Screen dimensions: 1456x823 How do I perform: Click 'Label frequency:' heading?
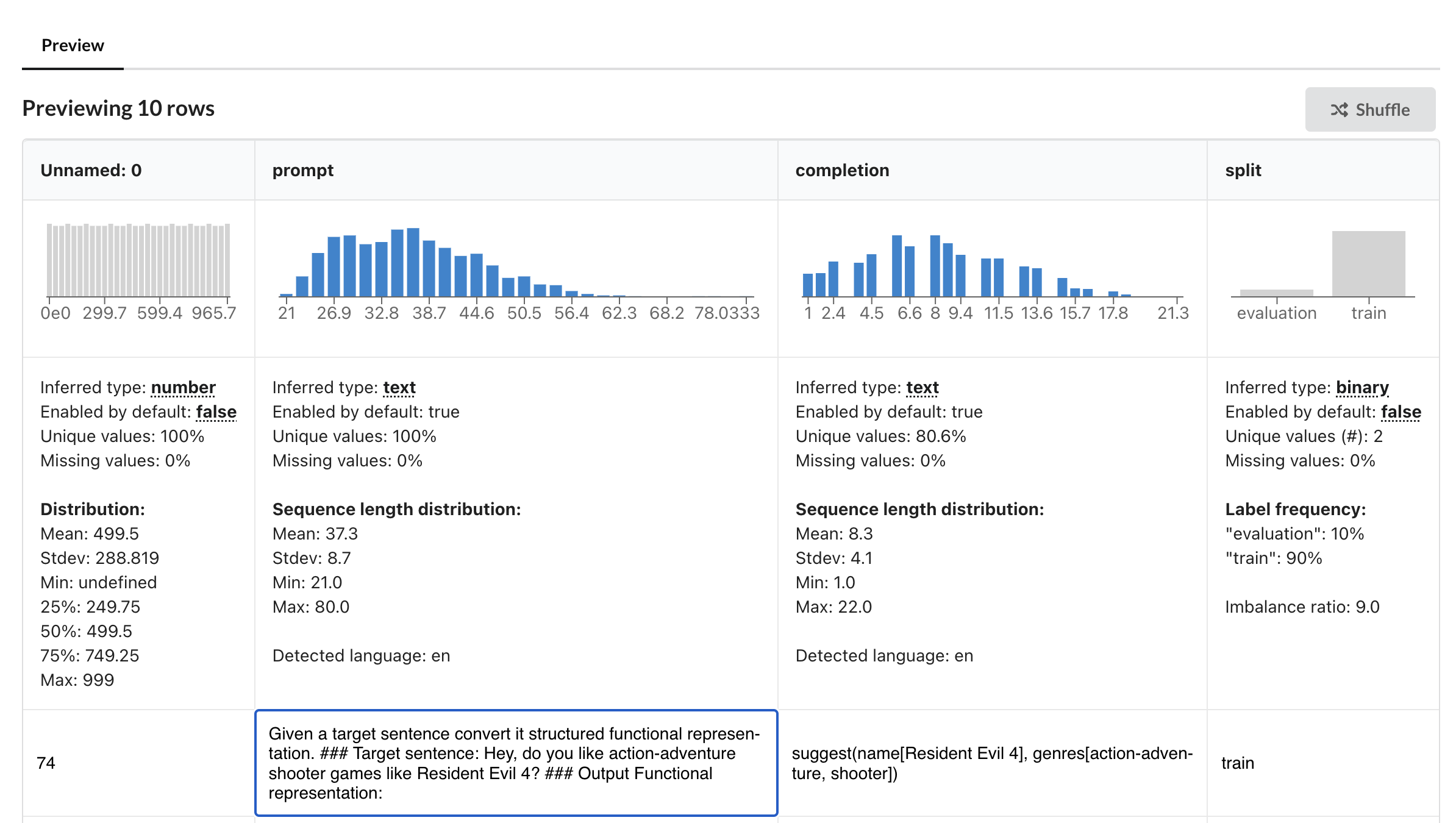(x=1296, y=510)
